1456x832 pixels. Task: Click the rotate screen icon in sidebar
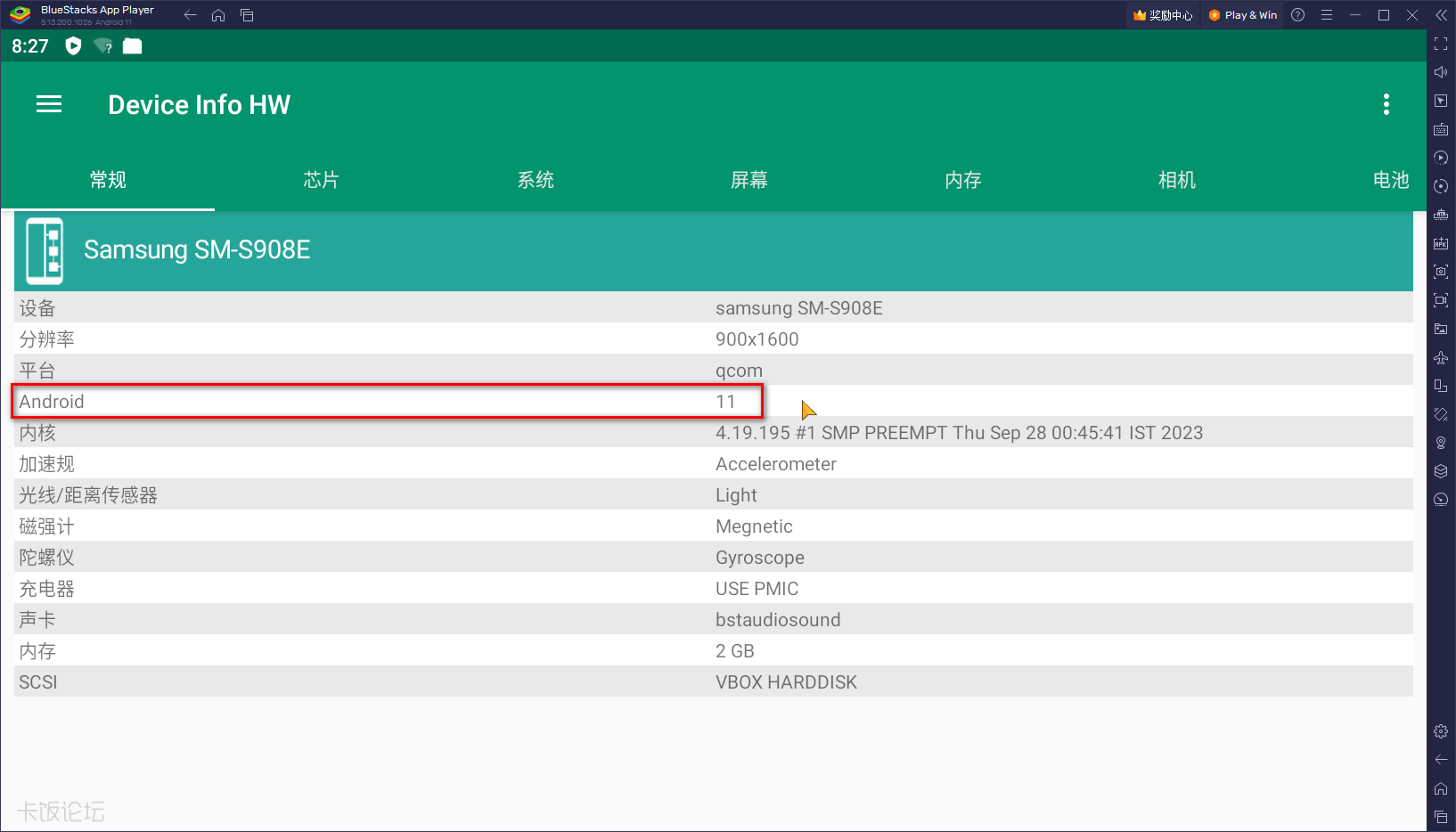[1441, 386]
